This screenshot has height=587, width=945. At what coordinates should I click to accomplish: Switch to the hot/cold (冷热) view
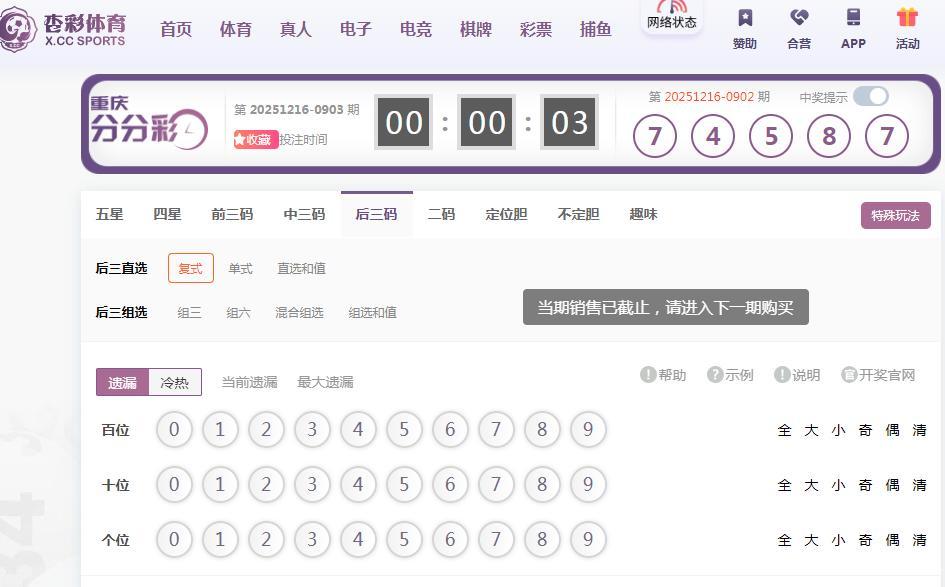point(175,382)
